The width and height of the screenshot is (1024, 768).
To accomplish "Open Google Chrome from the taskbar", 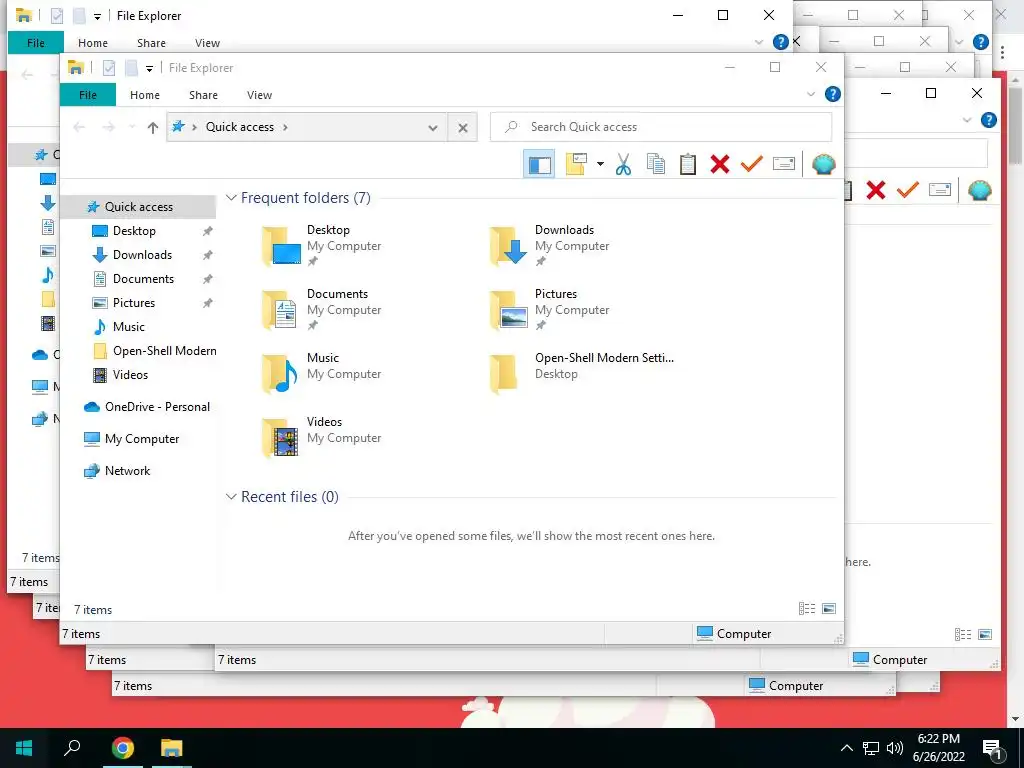I will click(123, 748).
